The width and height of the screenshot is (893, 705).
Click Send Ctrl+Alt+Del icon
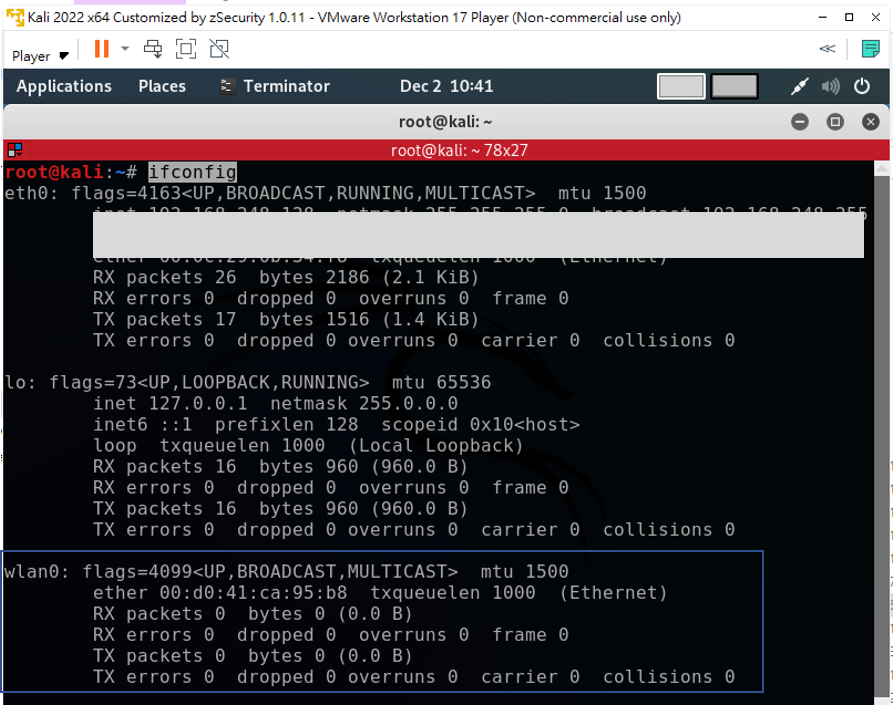[x=153, y=49]
